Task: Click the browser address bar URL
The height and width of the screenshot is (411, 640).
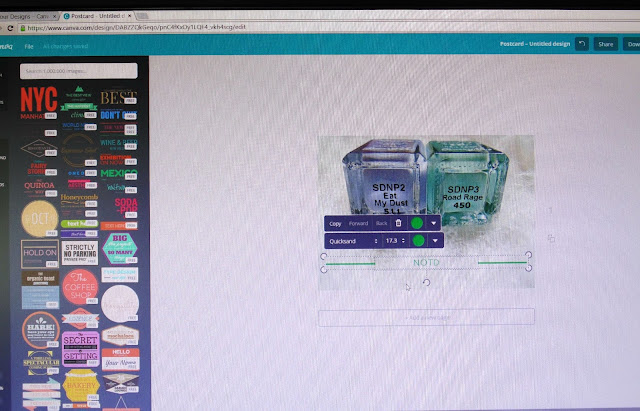Action: click(136, 27)
